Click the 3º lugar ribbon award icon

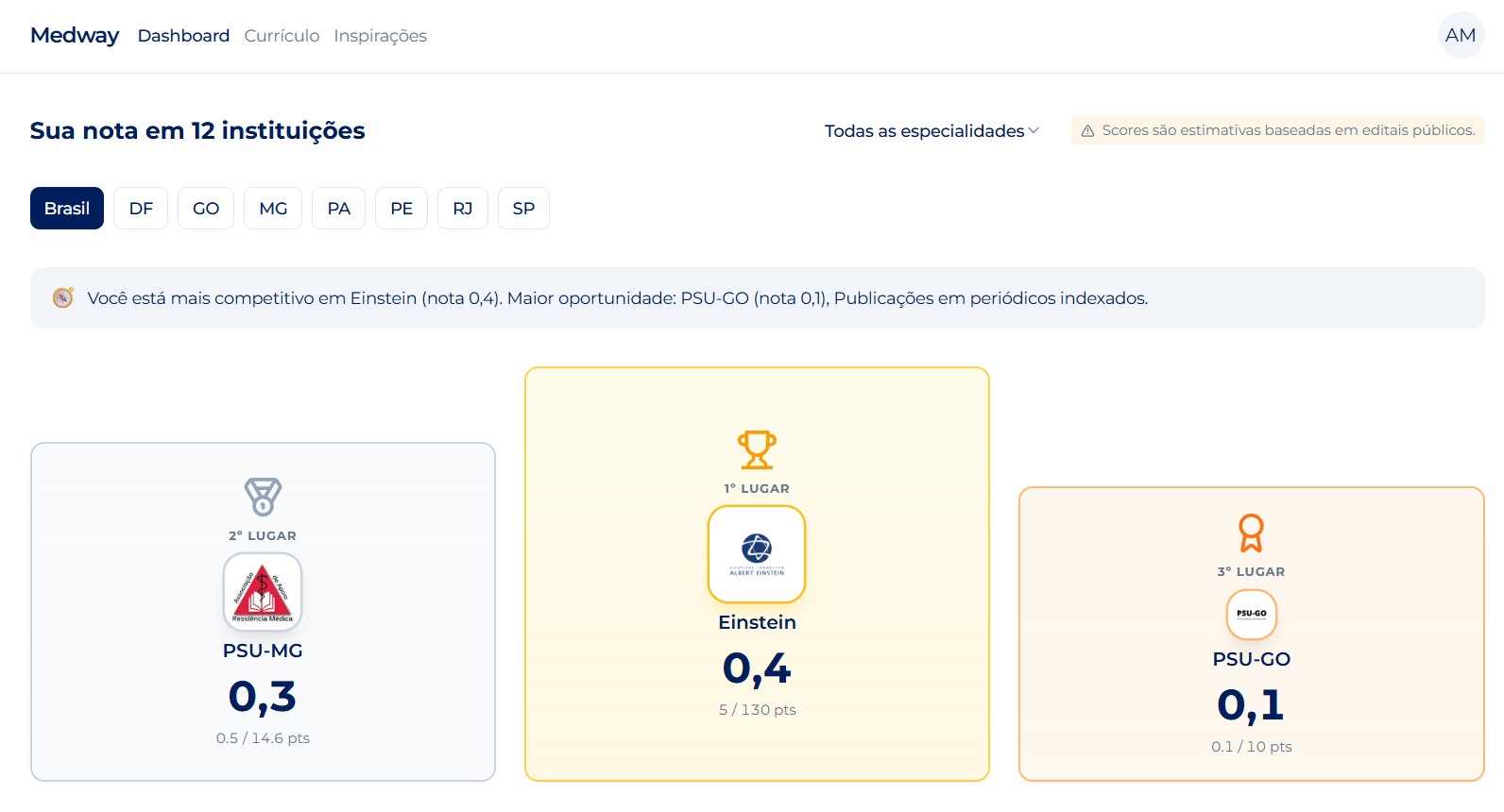1251,533
